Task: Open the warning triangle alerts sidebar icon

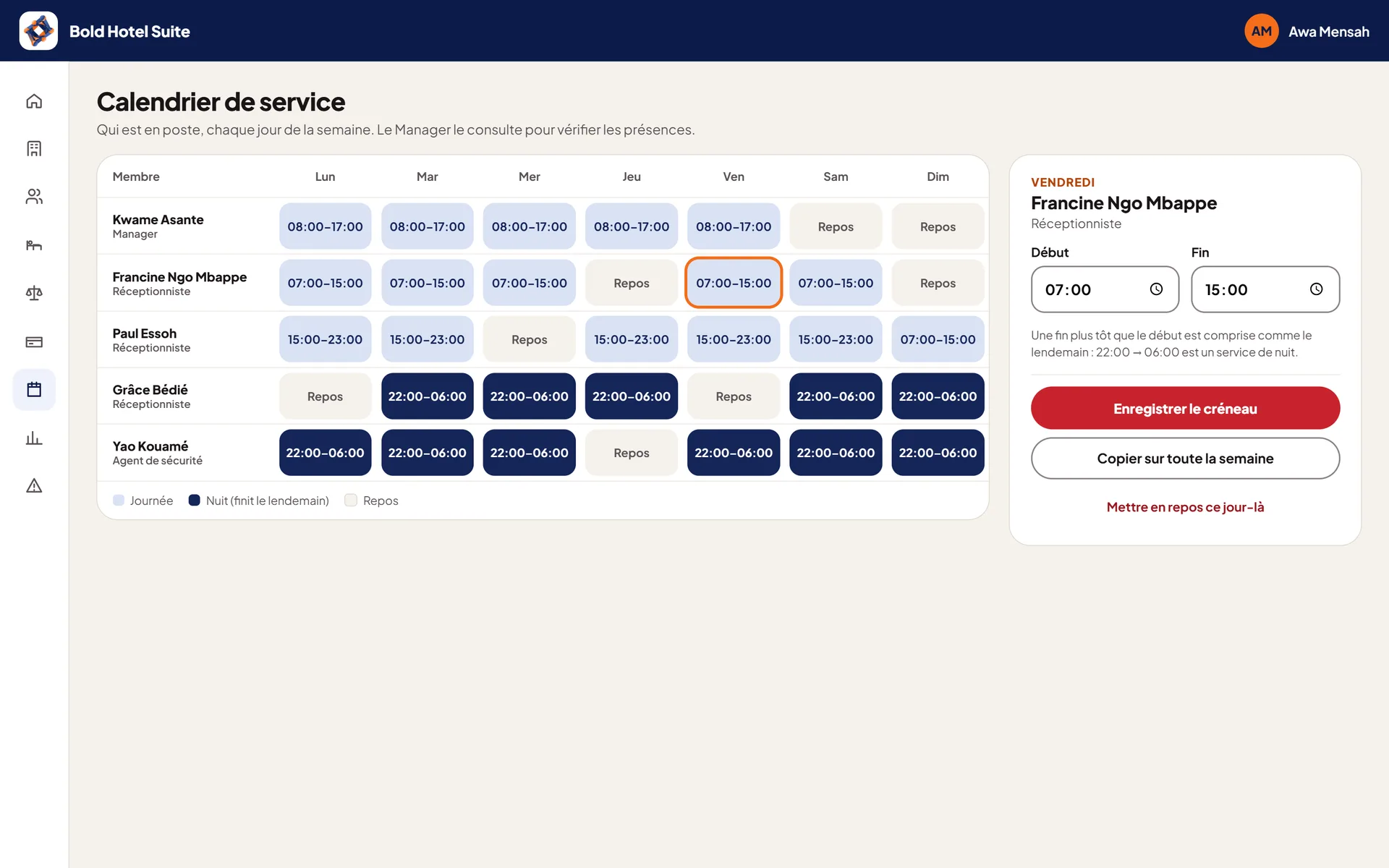Action: 34,486
